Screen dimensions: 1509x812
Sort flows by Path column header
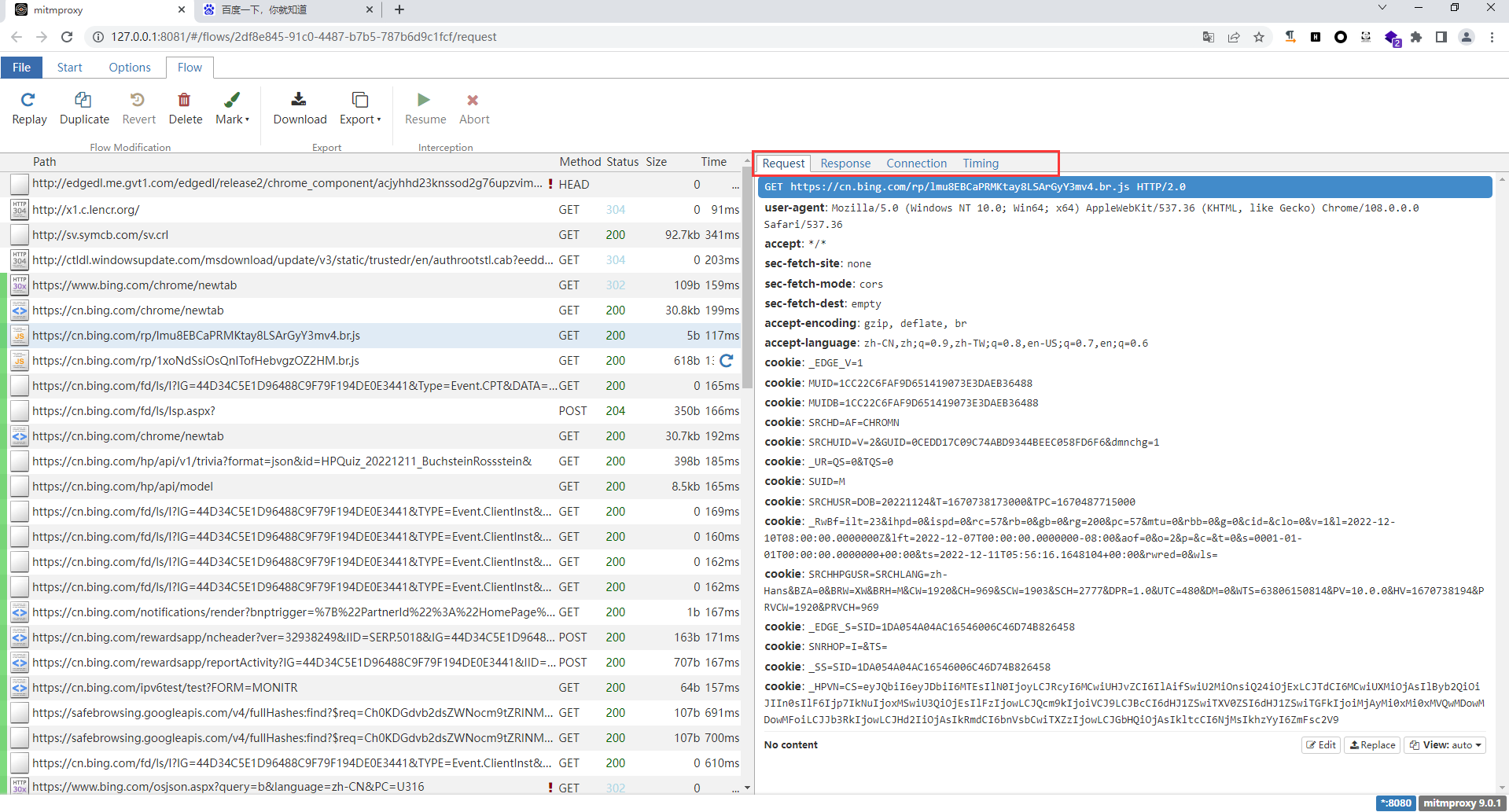(x=45, y=162)
